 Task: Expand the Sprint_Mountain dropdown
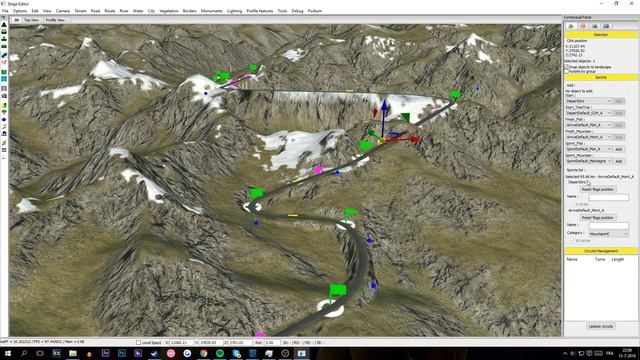point(588,161)
